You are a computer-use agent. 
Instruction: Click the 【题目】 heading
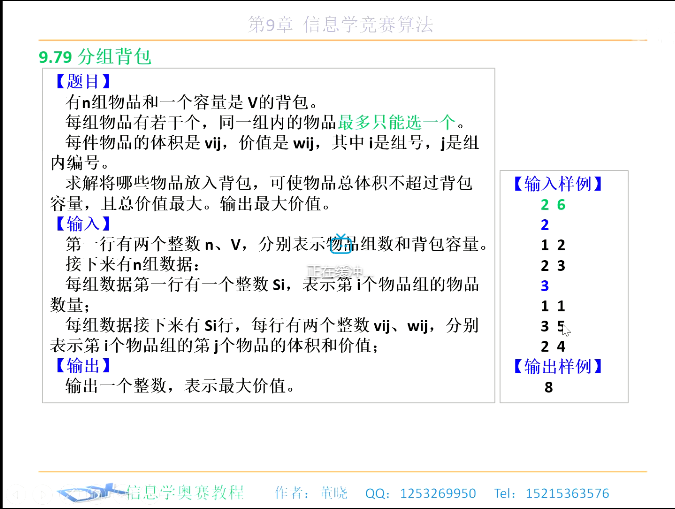83,81
